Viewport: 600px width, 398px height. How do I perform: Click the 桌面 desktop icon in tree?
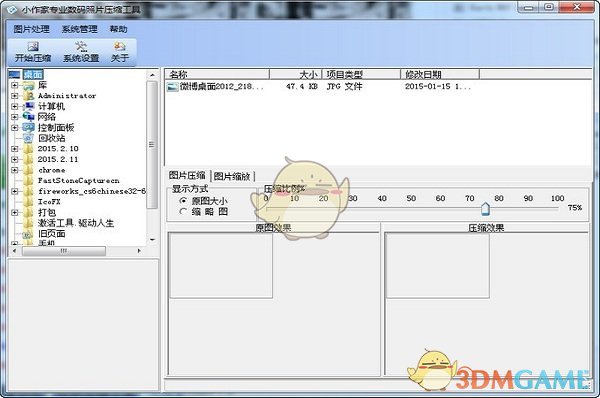point(14,74)
